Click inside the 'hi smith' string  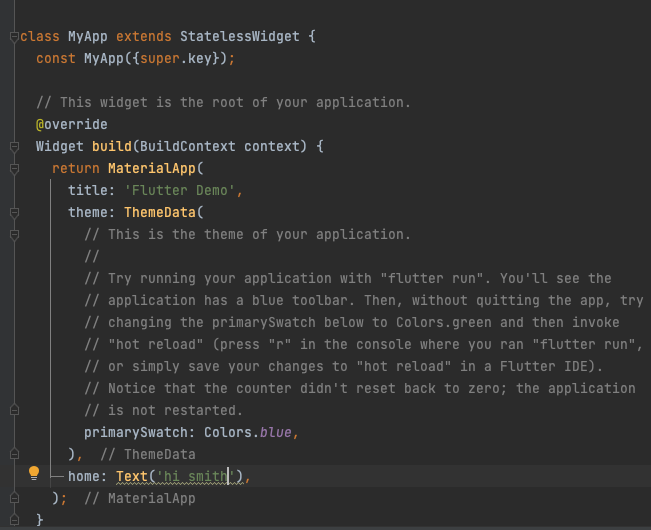[x=196, y=476]
